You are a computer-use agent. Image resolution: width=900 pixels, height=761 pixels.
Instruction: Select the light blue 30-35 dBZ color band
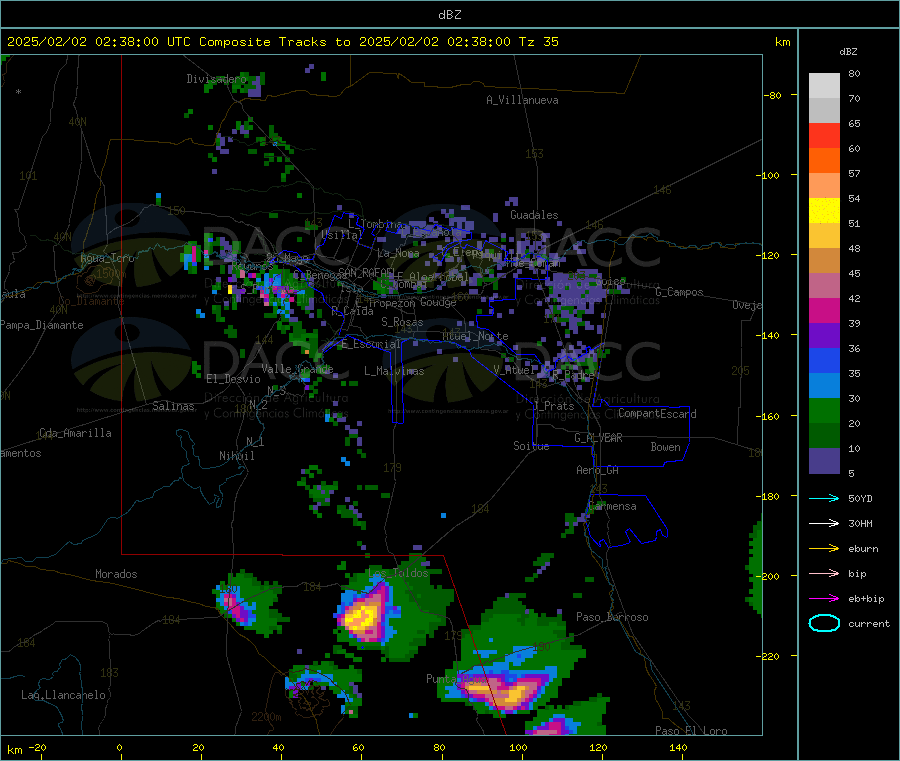(824, 386)
